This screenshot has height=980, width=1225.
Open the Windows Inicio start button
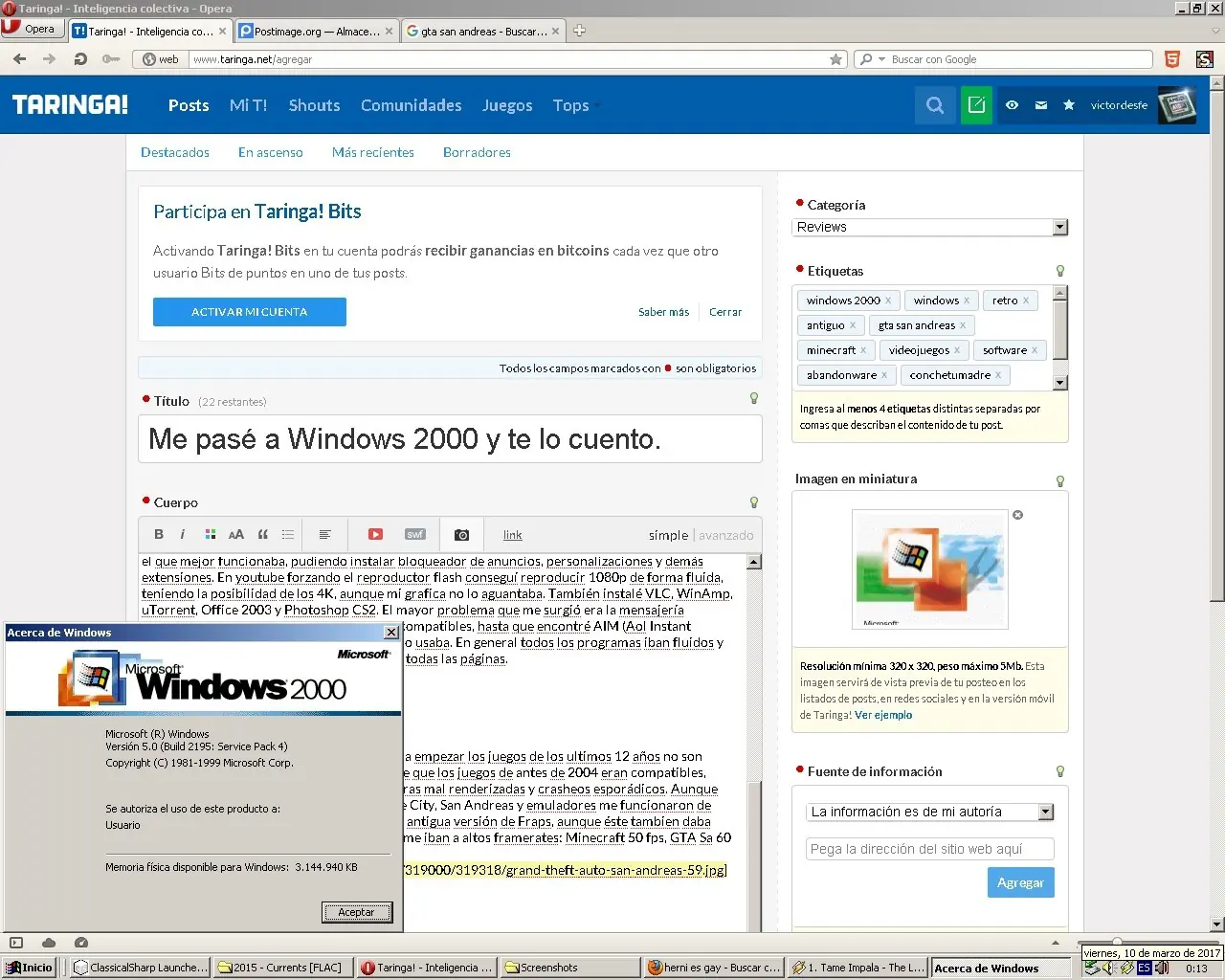(x=29, y=968)
